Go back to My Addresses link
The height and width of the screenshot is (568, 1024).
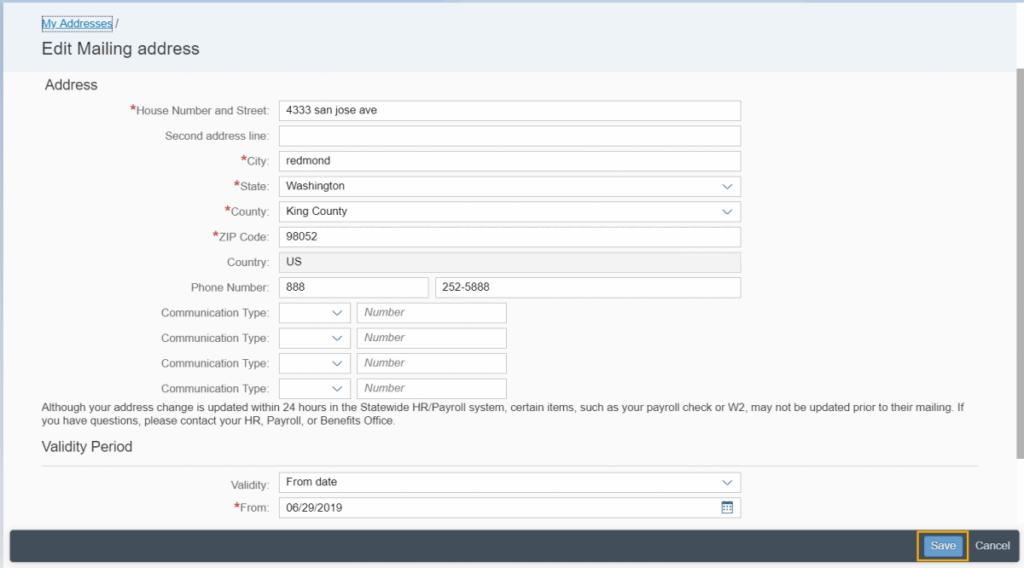click(76, 23)
